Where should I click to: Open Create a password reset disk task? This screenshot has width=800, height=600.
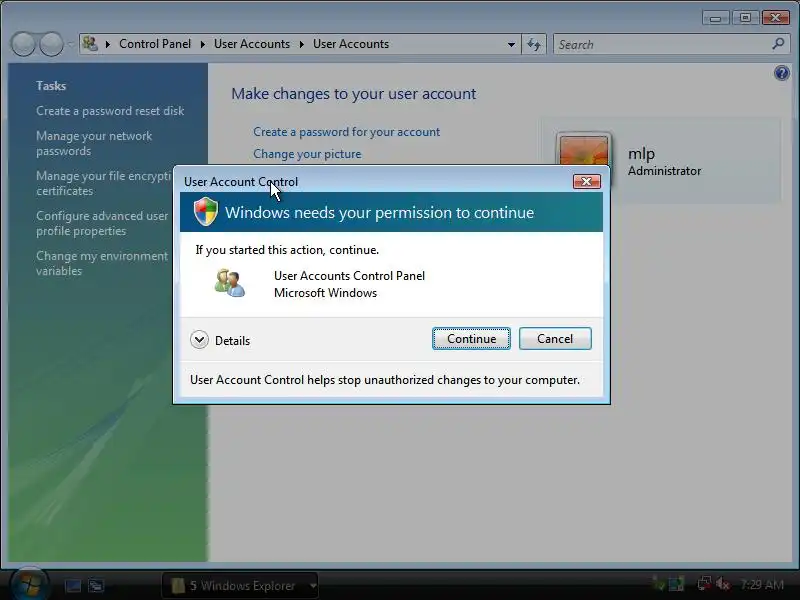coord(110,111)
